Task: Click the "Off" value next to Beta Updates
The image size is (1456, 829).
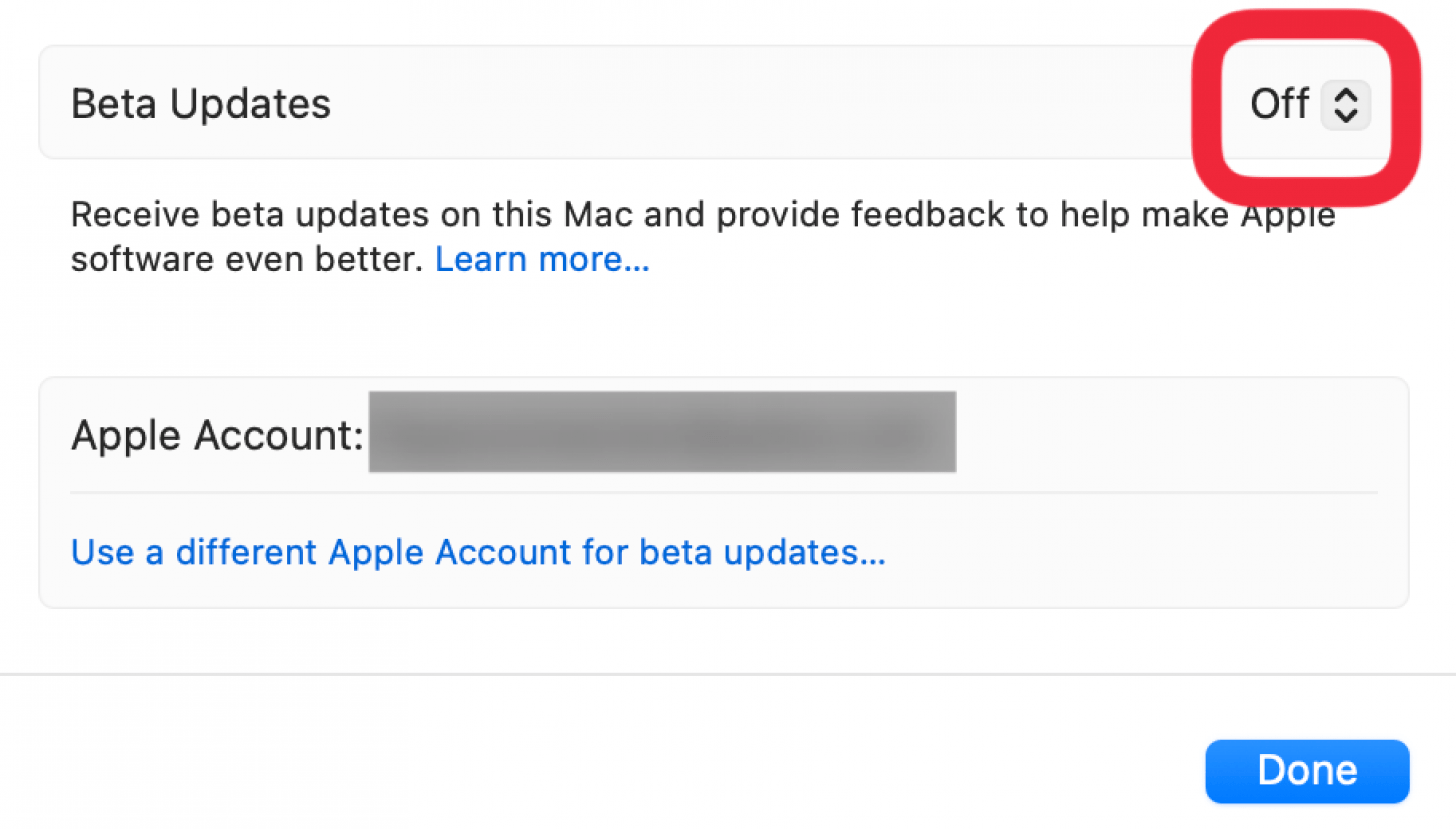Action: [1279, 104]
